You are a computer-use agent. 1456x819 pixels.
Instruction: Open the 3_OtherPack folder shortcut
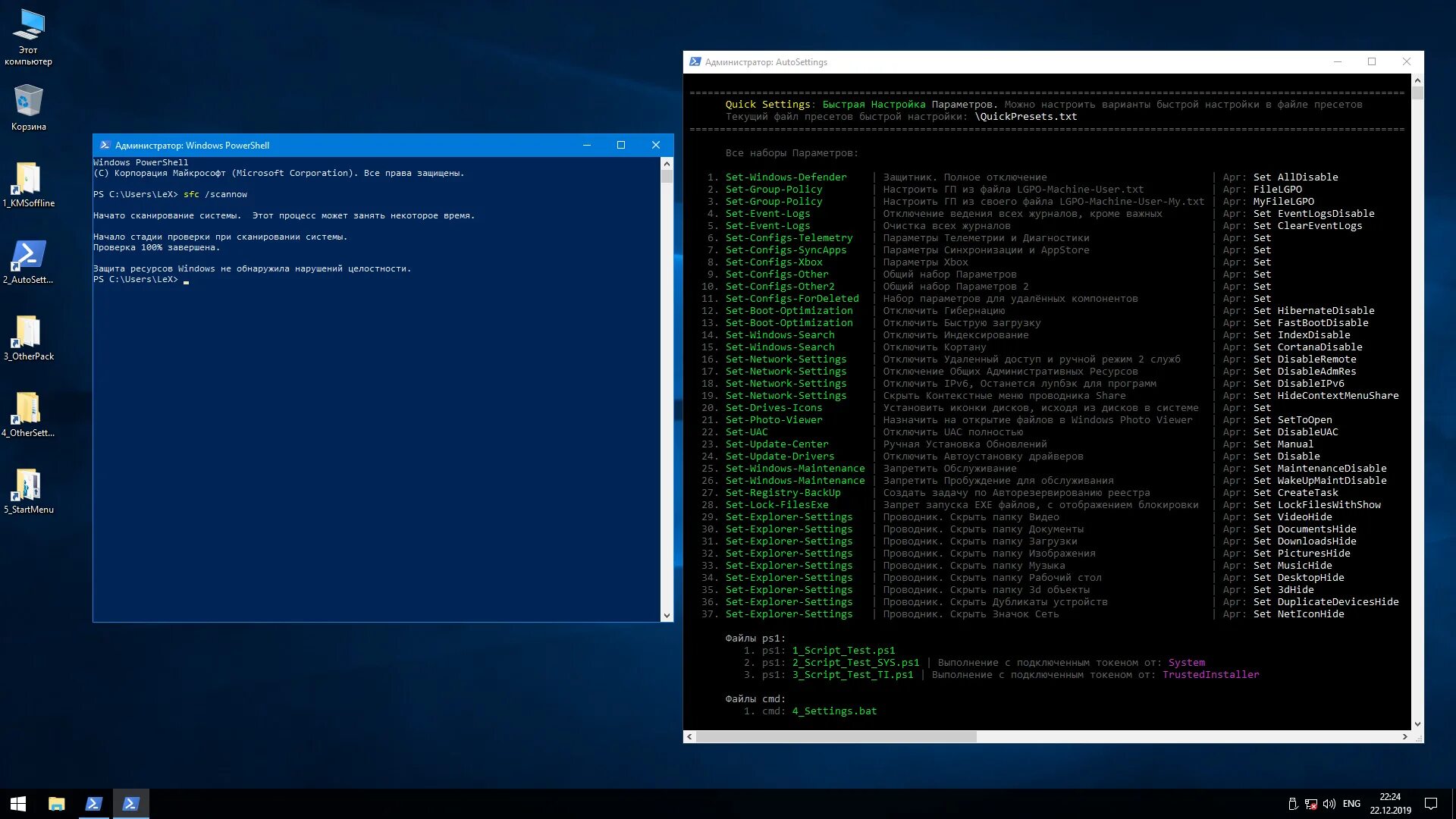pyautogui.click(x=28, y=333)
